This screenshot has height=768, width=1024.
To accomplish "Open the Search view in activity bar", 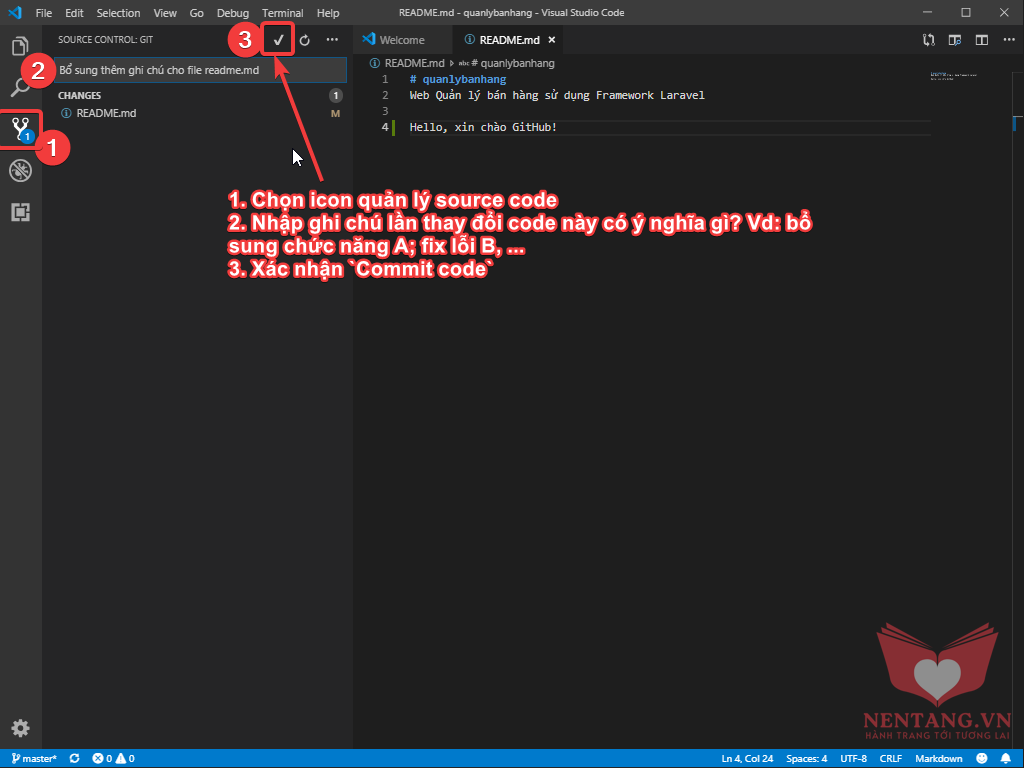I will (x=20, y=86).
